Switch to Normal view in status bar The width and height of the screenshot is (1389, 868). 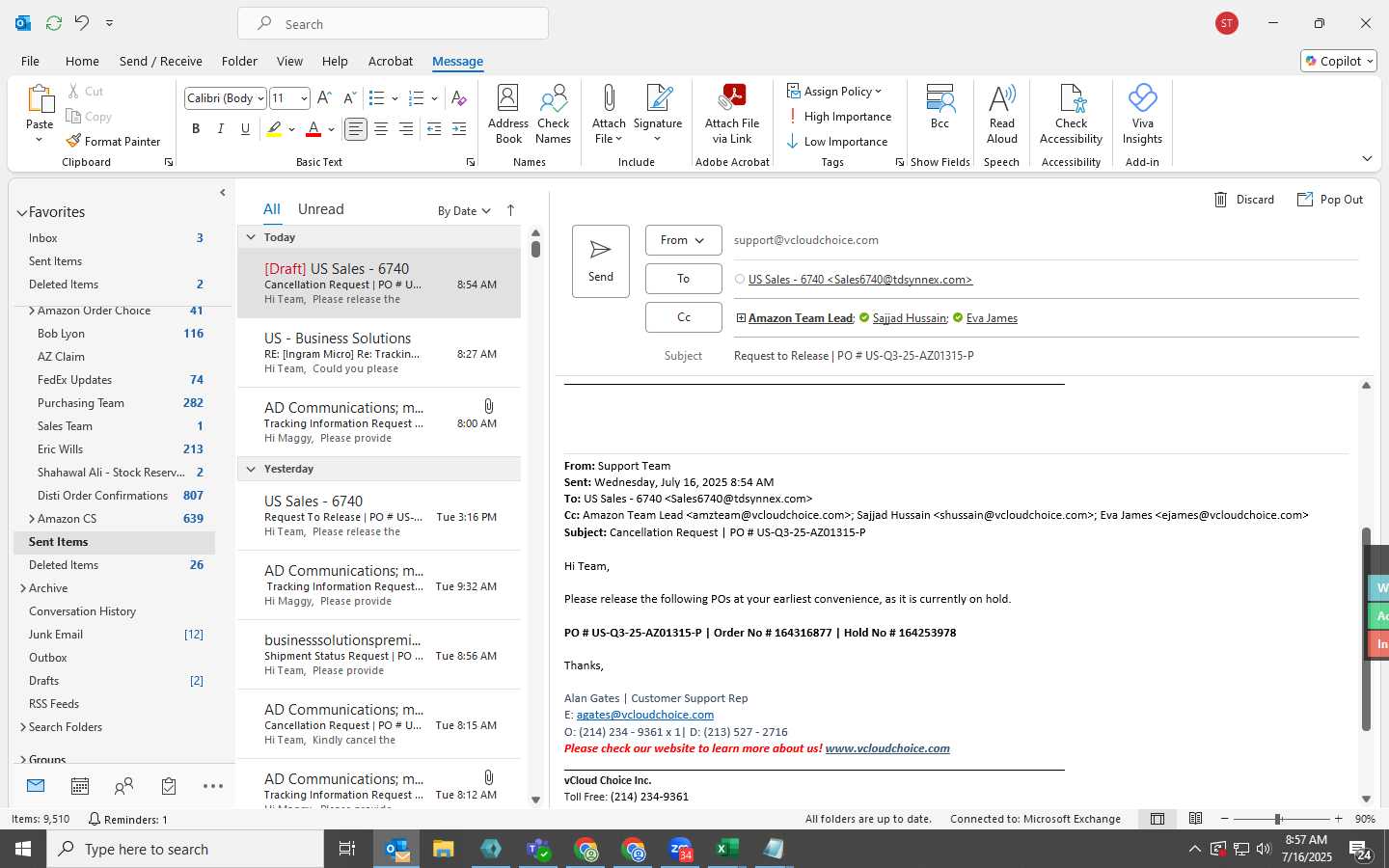(x=1157, y=819)
